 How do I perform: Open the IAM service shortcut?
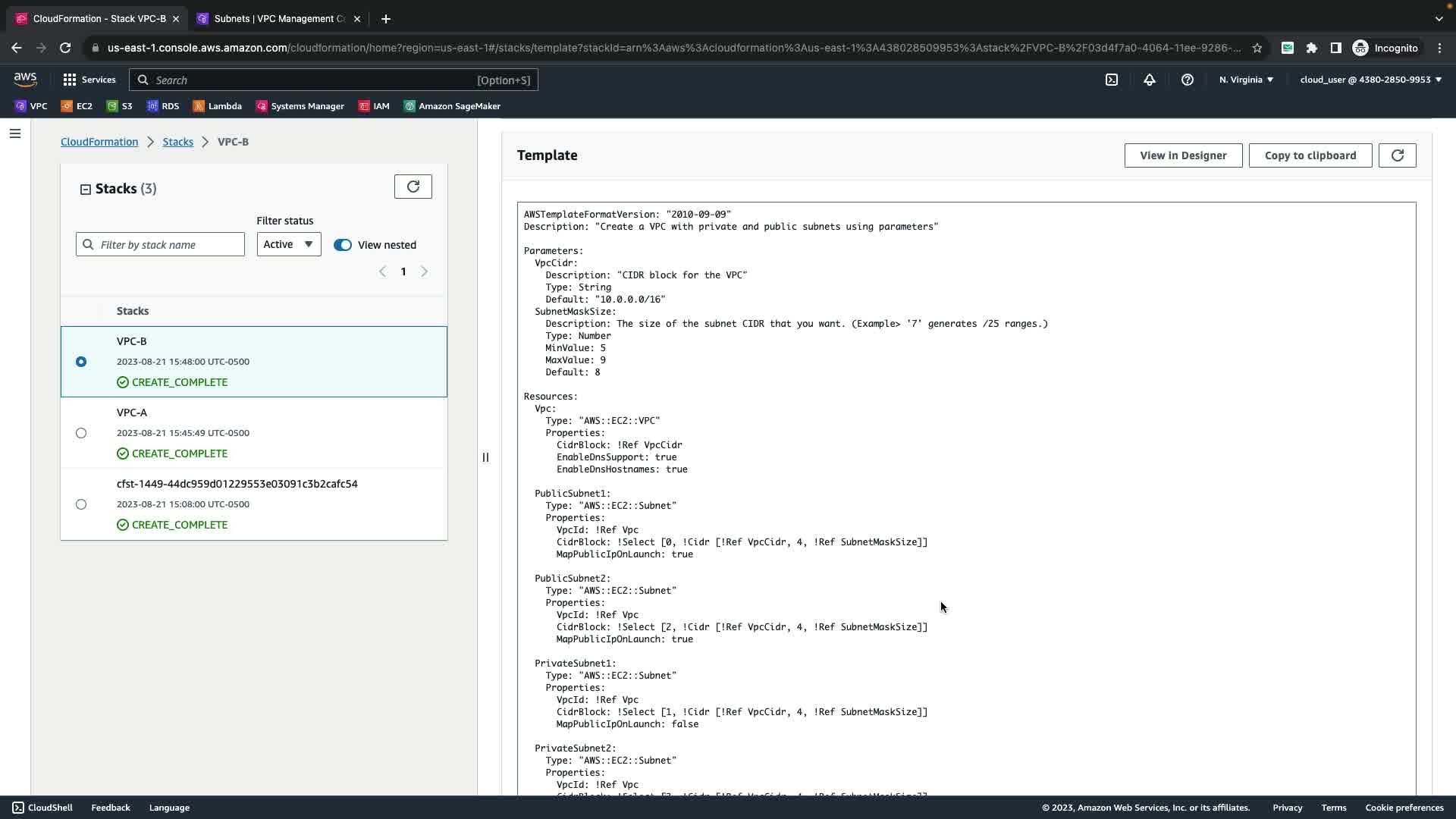[375, 106]
